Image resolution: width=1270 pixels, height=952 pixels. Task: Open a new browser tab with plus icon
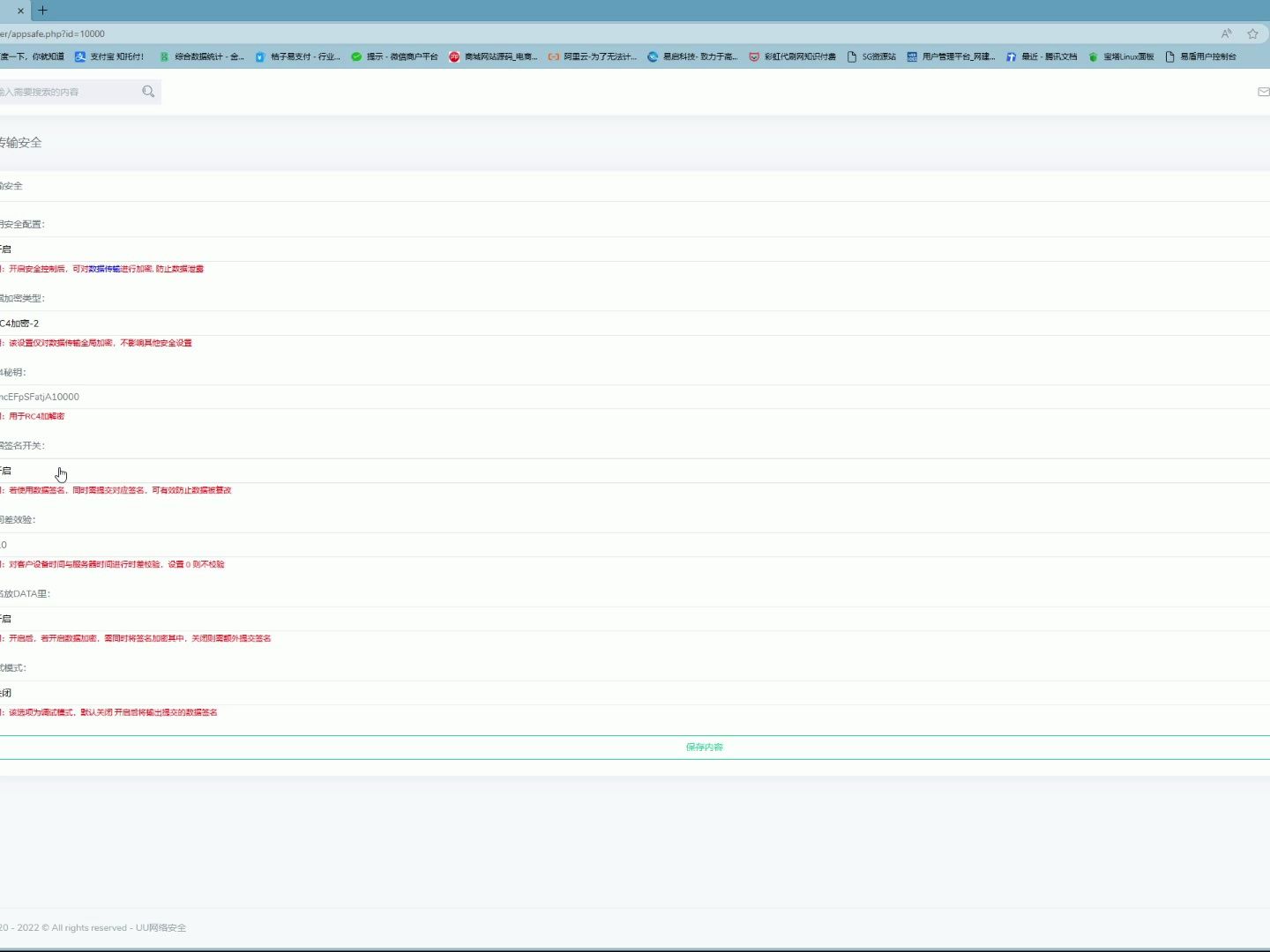[42, 11]
